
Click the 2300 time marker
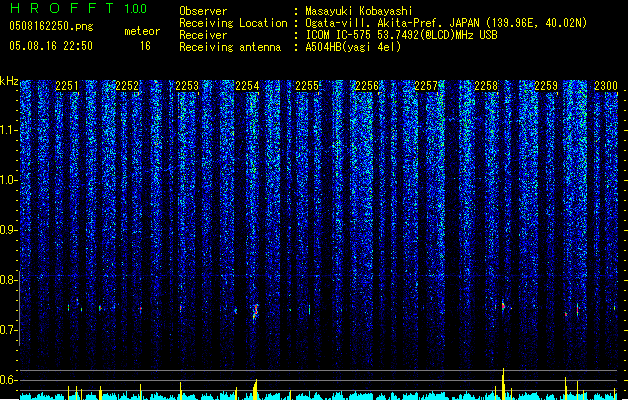[606, 86]
